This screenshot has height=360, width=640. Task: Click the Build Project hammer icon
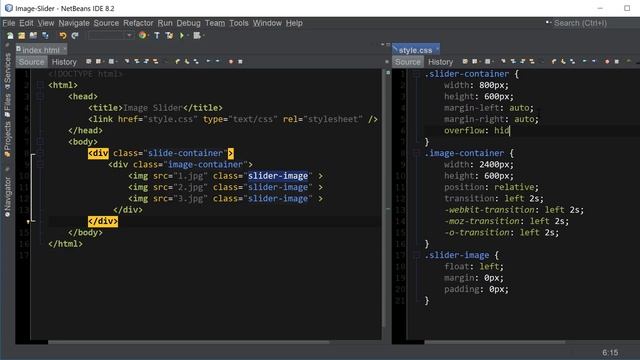pyautogui.click(x=157, y=36)
